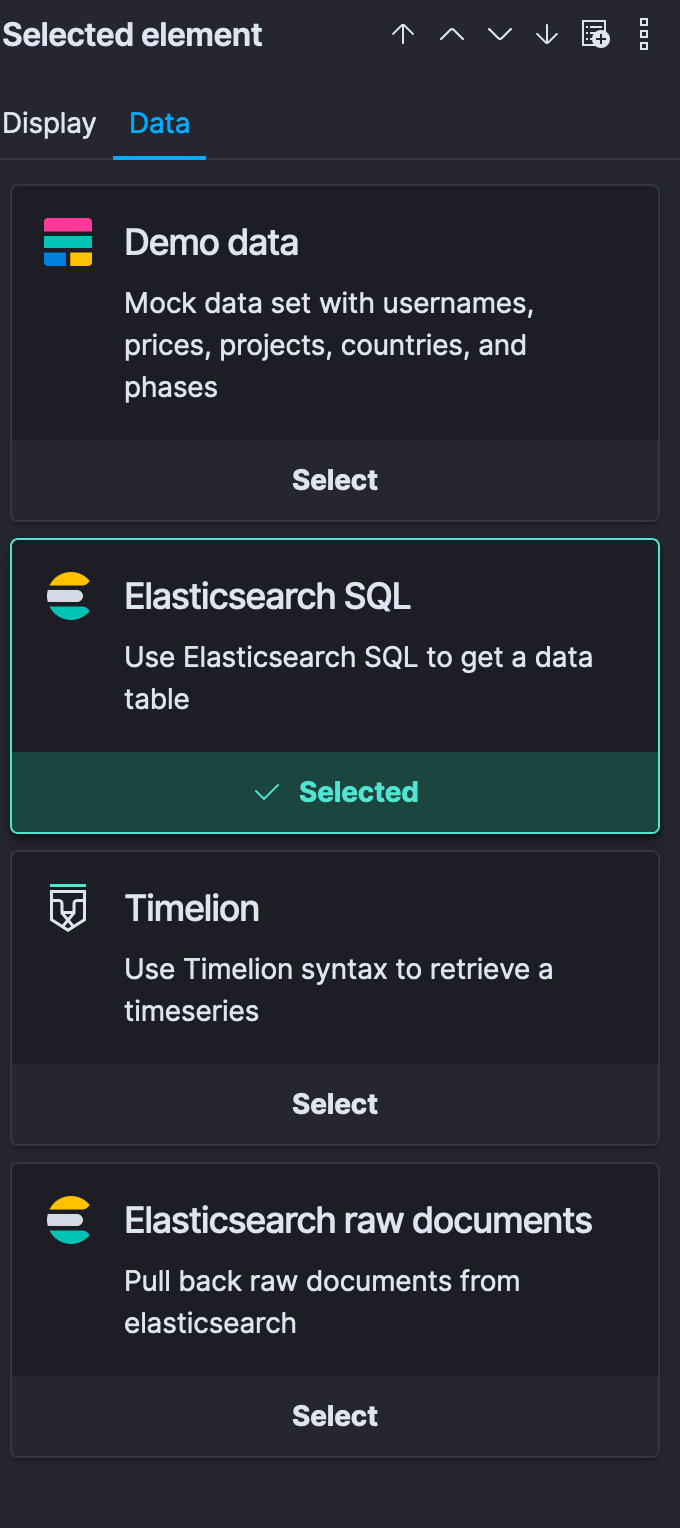The image size is (680, 1528).
Task: Open the Data tab
Action: [160, 123]
